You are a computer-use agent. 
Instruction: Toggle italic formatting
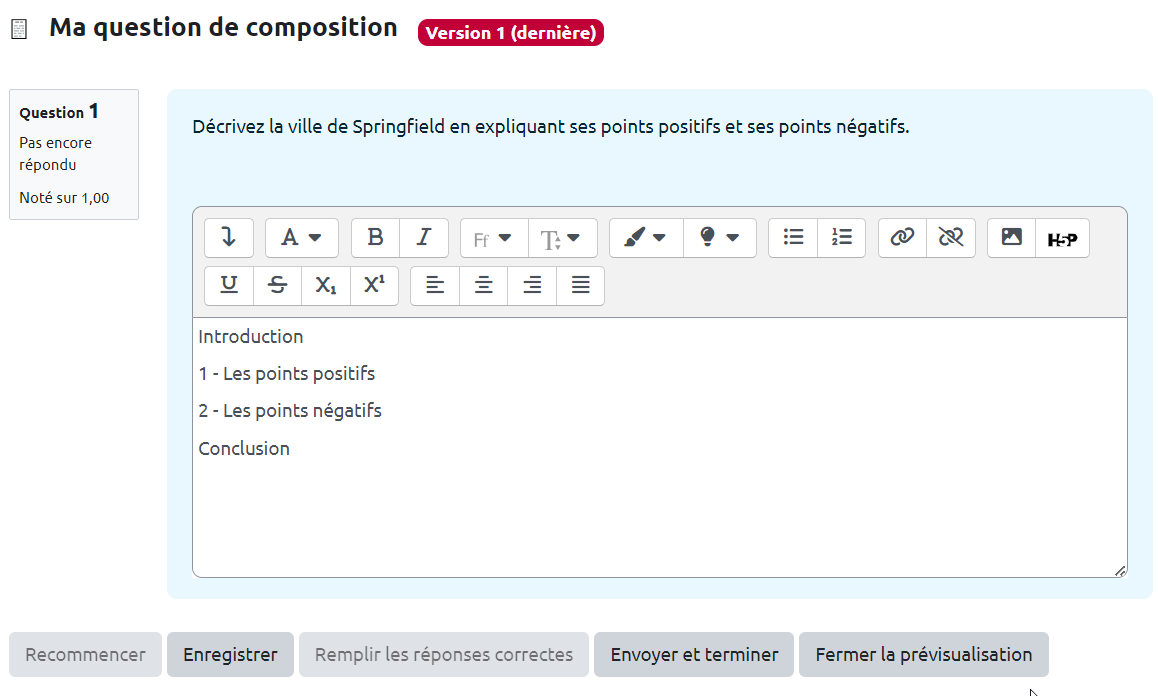pos(424,238)
